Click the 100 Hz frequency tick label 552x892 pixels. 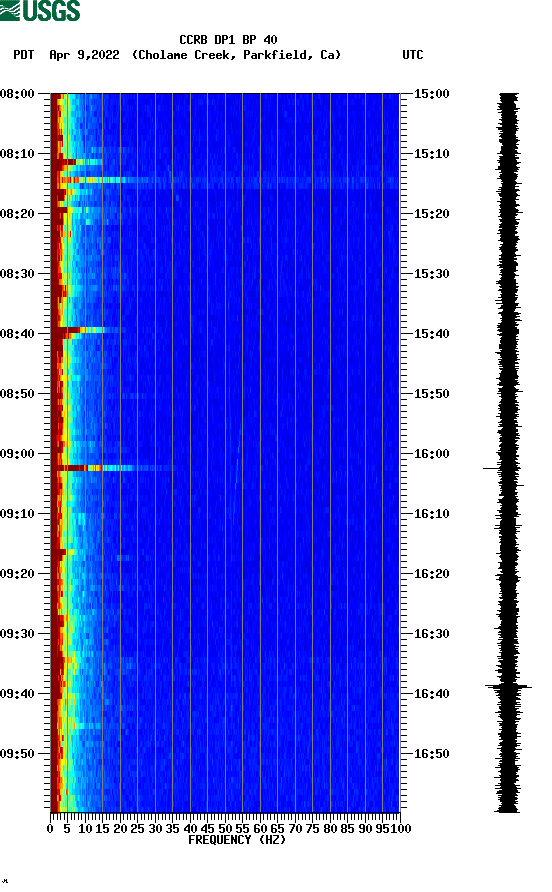[401, 829]
